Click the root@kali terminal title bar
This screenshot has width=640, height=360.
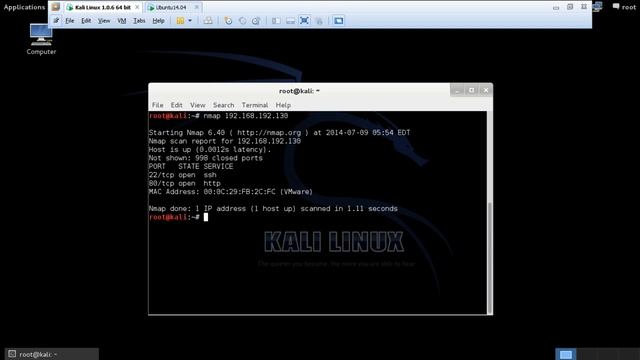(299, 91)
